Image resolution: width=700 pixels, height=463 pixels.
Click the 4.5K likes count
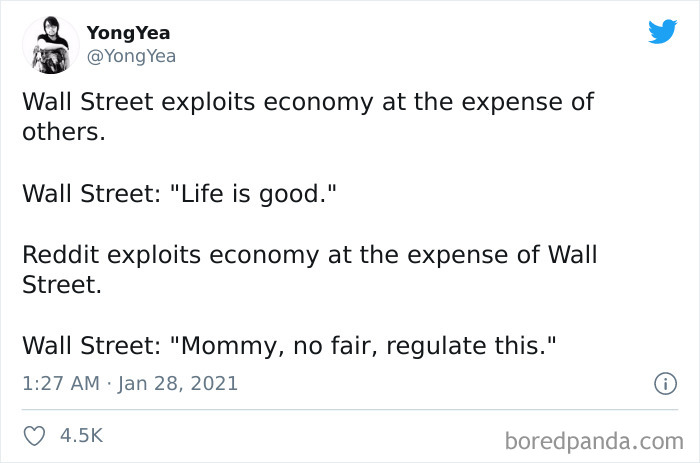[x=81, y=436]
